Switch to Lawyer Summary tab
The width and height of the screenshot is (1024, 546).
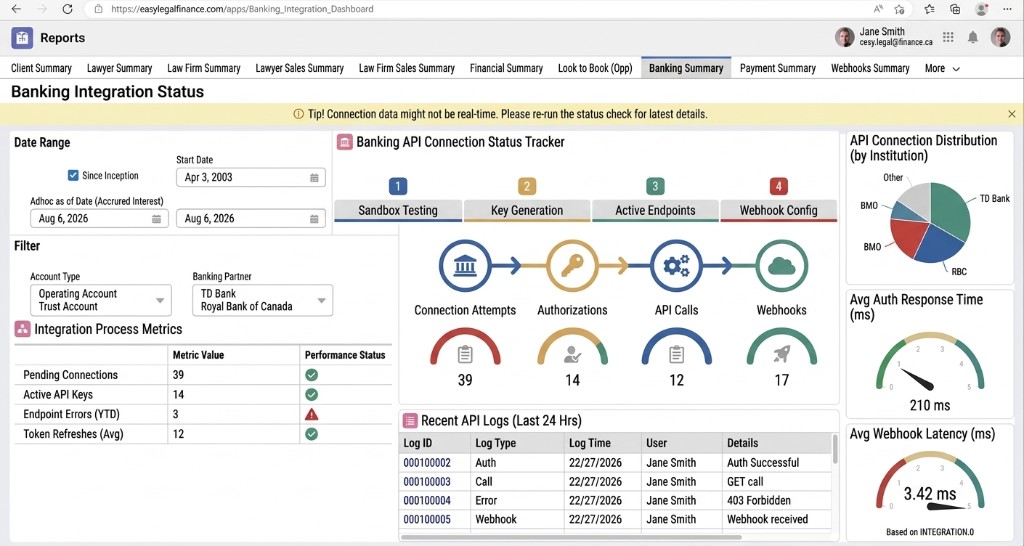(120, 69)
